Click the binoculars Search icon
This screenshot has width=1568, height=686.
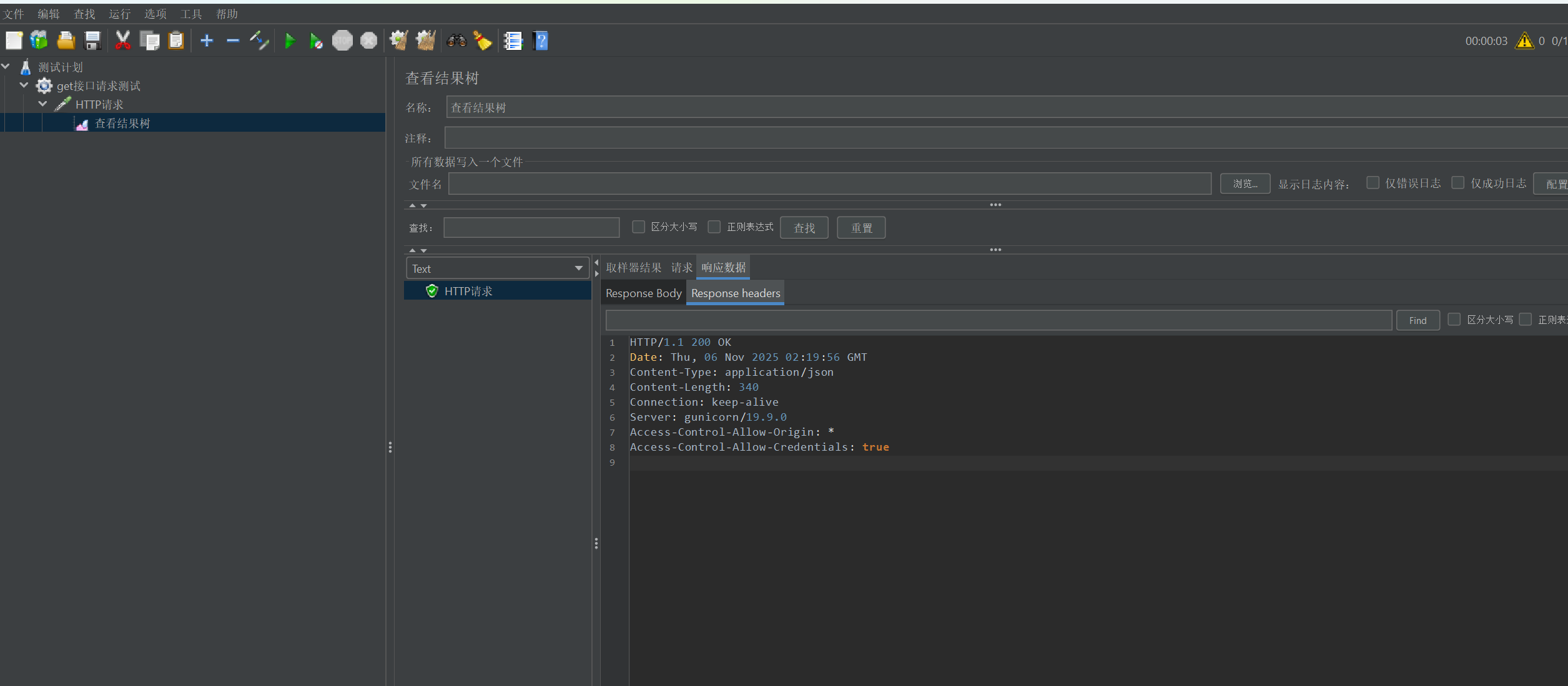(x=456, y=41)
